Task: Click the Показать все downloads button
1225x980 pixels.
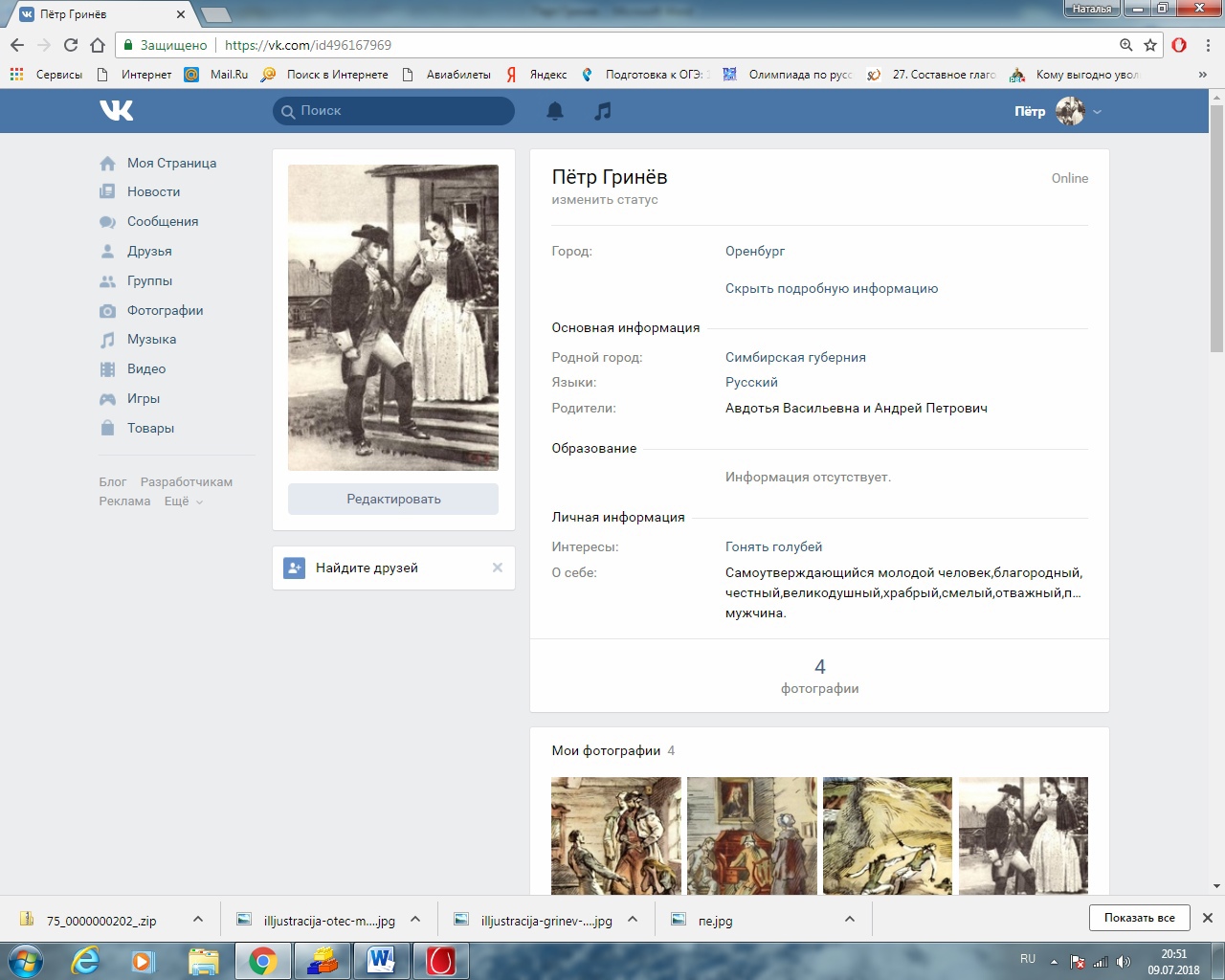Action: click(x=1139, y=918)
